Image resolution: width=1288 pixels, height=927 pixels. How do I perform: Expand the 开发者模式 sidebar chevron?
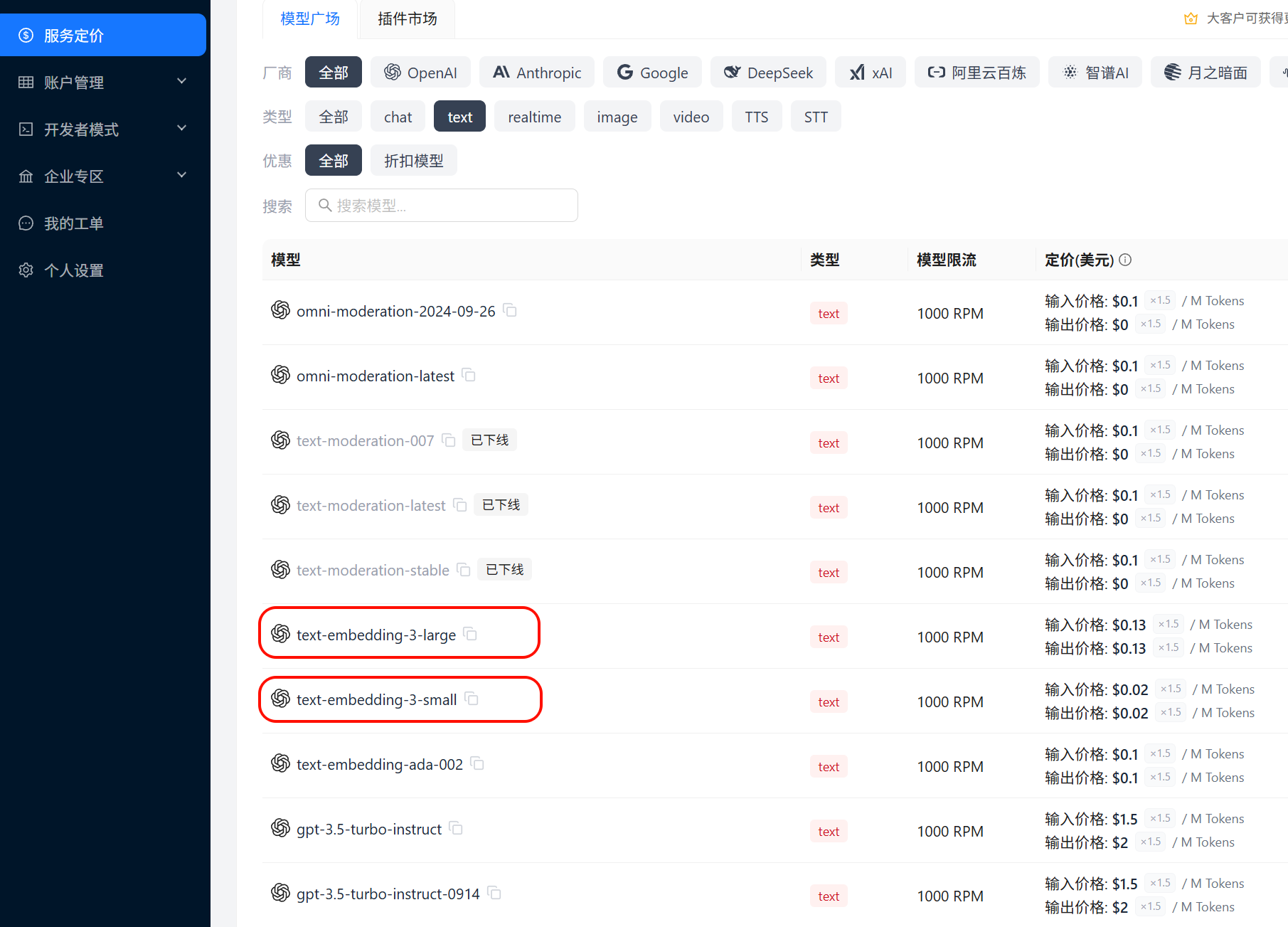click(x=182, y=128)
